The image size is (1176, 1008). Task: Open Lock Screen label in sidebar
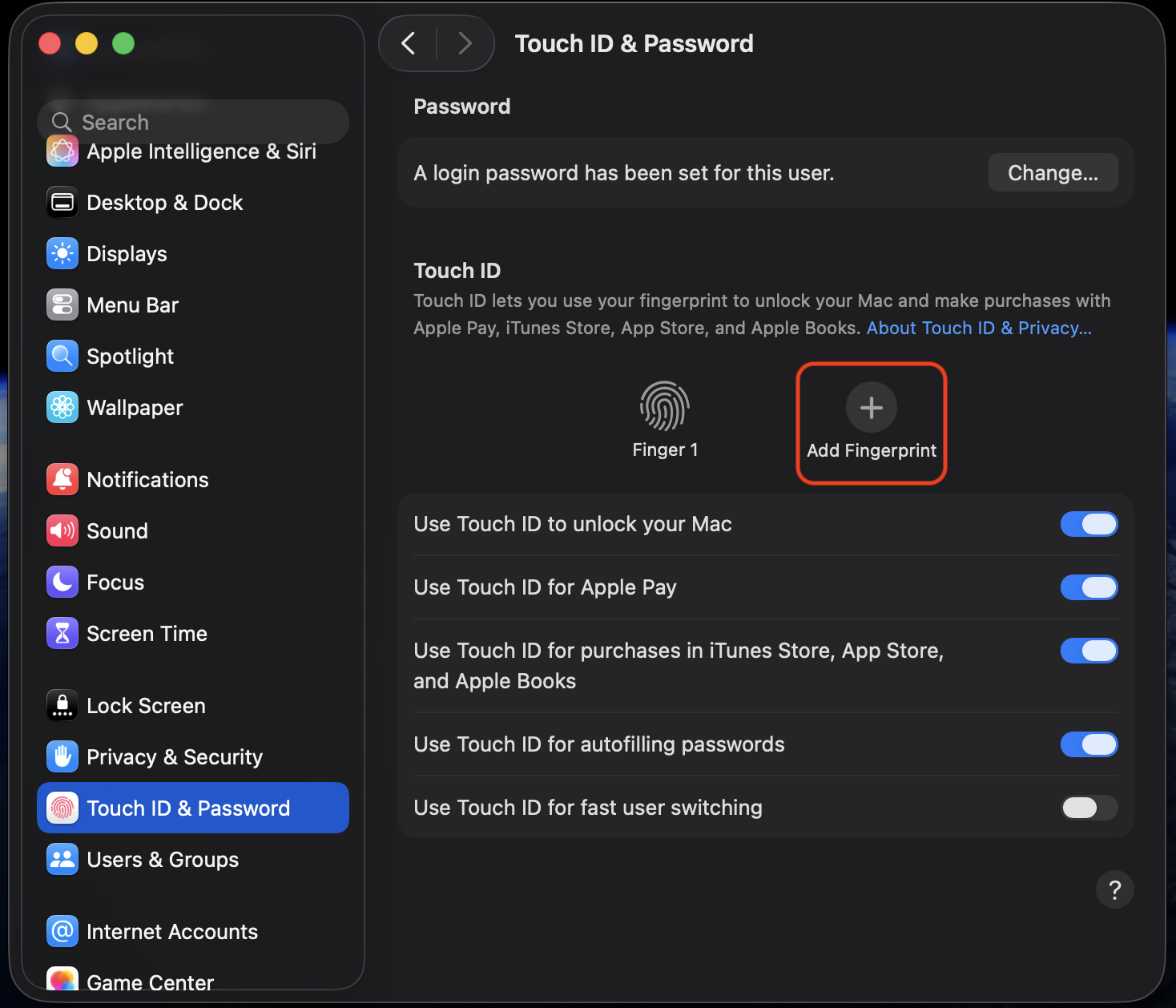(x=146, y=706)
